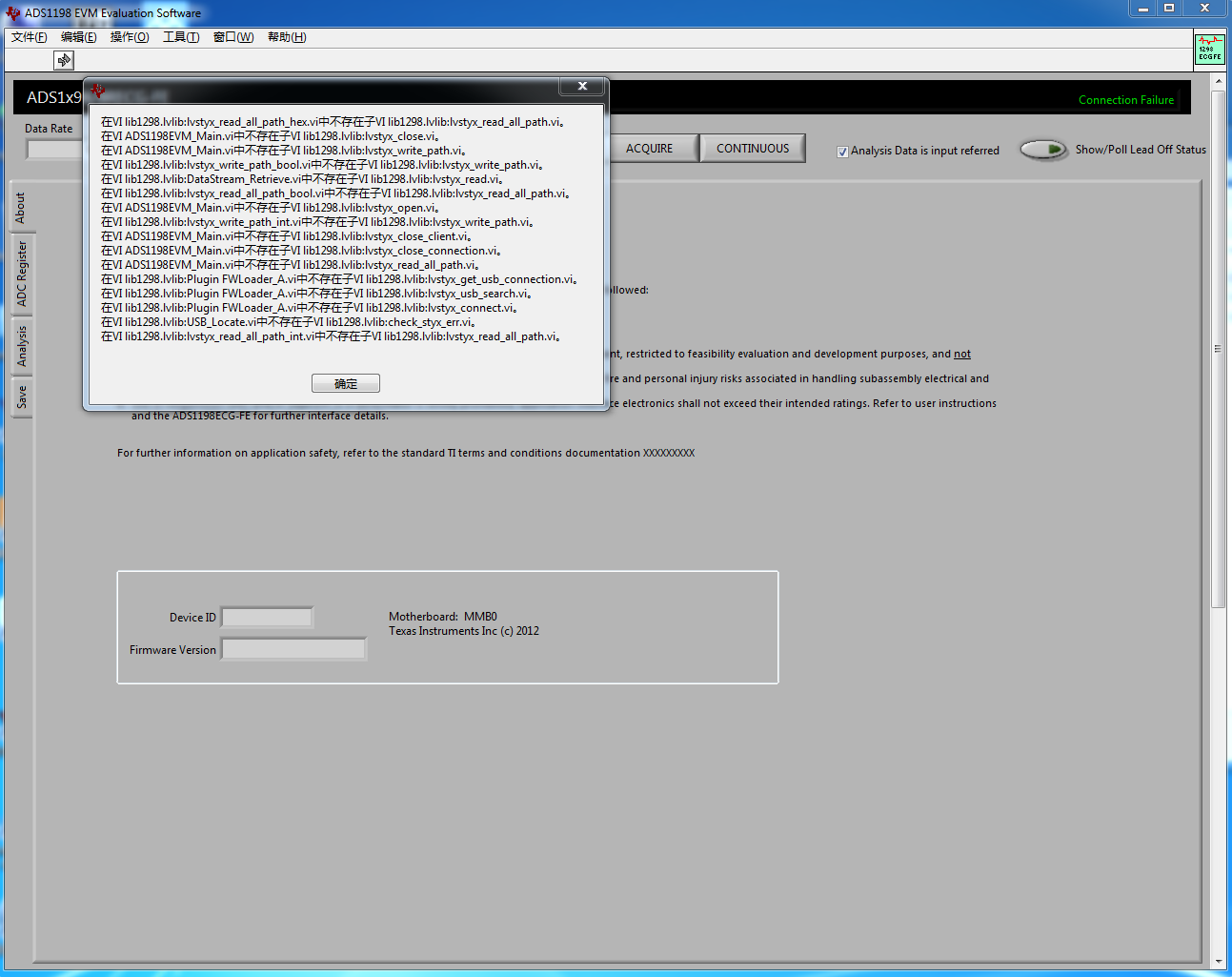Switch to the ADC Register tab

point(21,274)
